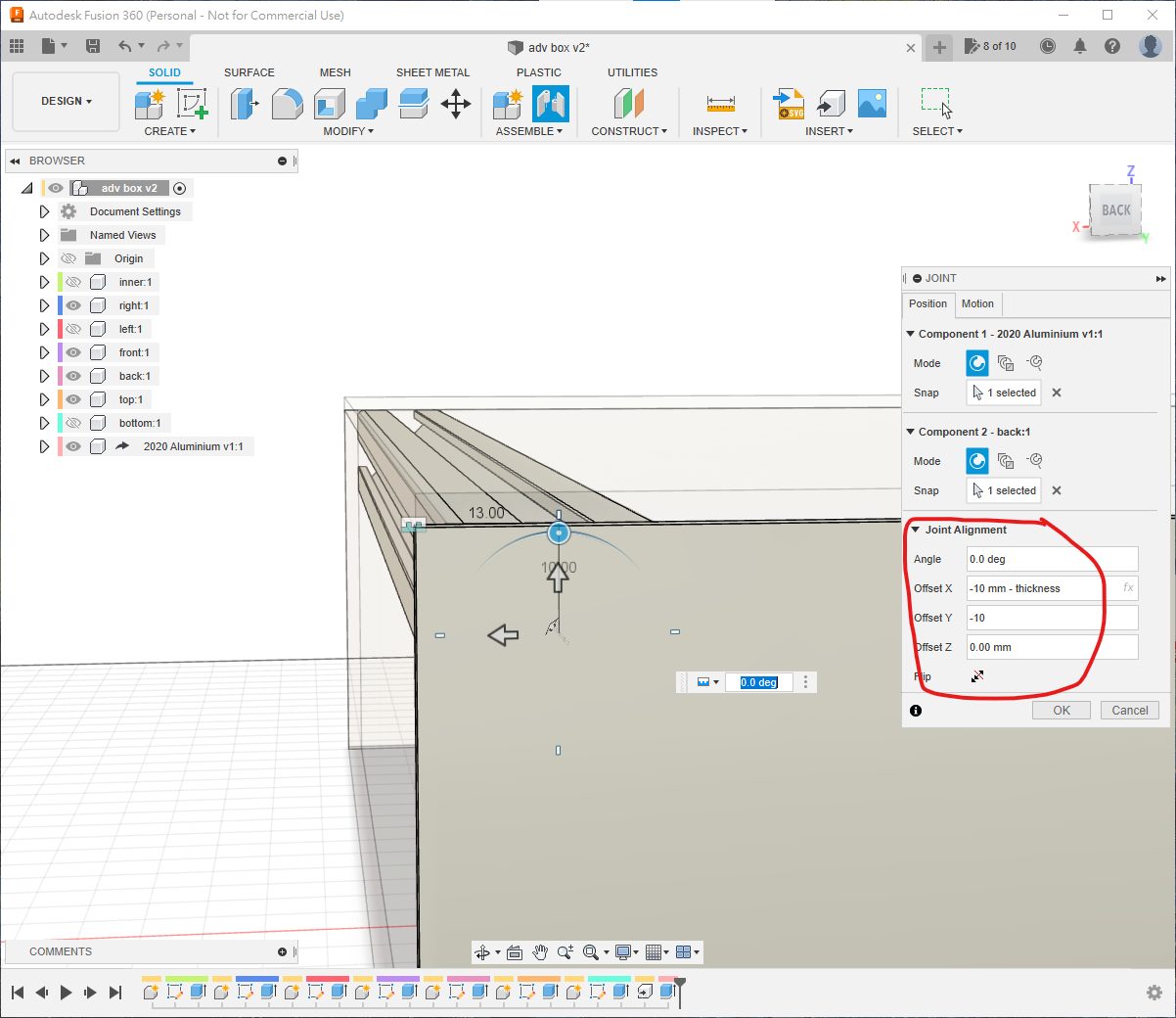Image resolution: width=1176 pixels, height=1018 pixels.
Task: Expand the Named Views tree node
Action: 44,235
